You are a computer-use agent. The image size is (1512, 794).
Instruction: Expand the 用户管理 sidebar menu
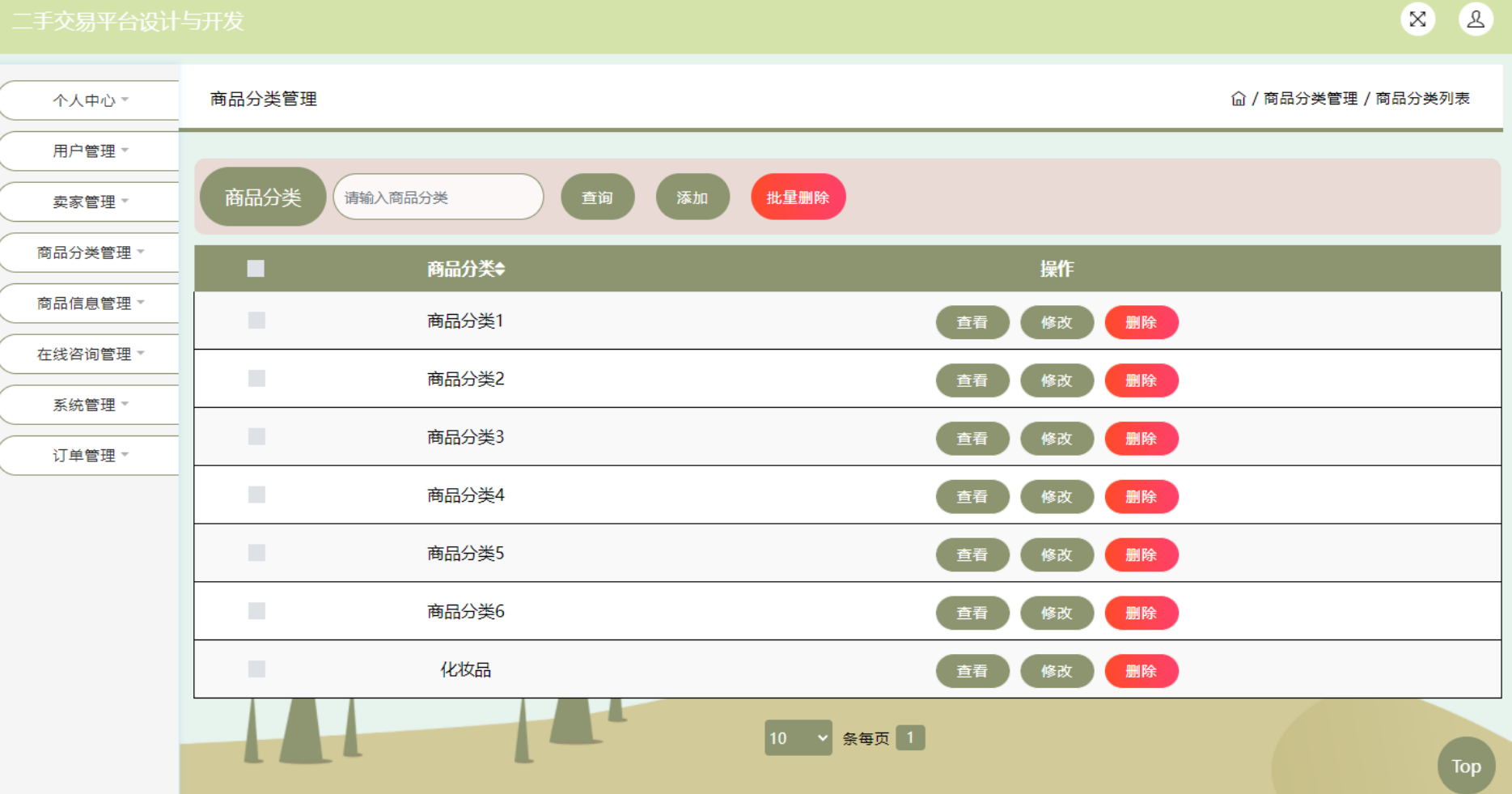(x=90, y=151)
